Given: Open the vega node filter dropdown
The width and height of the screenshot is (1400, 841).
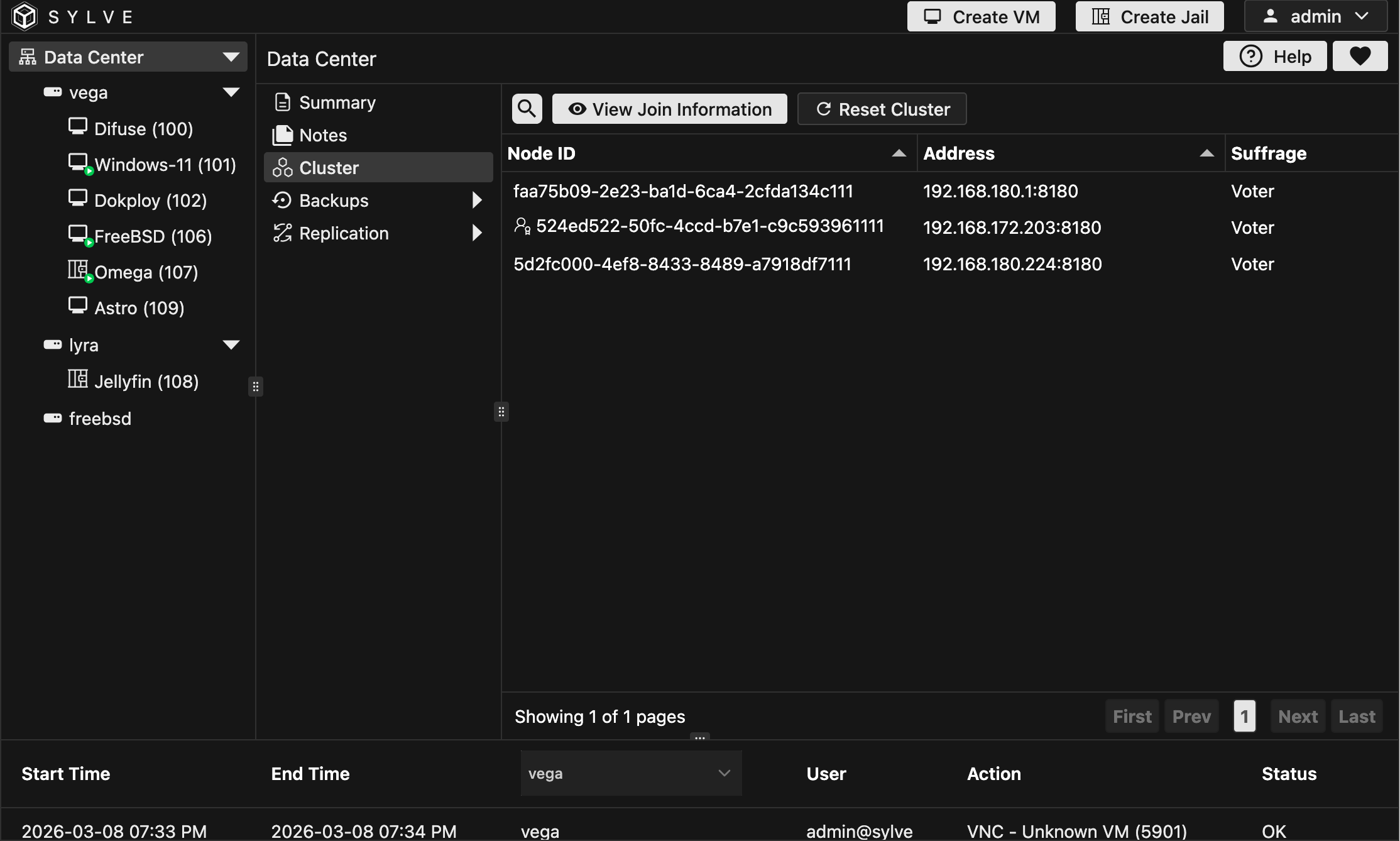Looking at the screenshot, I should (x=630, y=773).
